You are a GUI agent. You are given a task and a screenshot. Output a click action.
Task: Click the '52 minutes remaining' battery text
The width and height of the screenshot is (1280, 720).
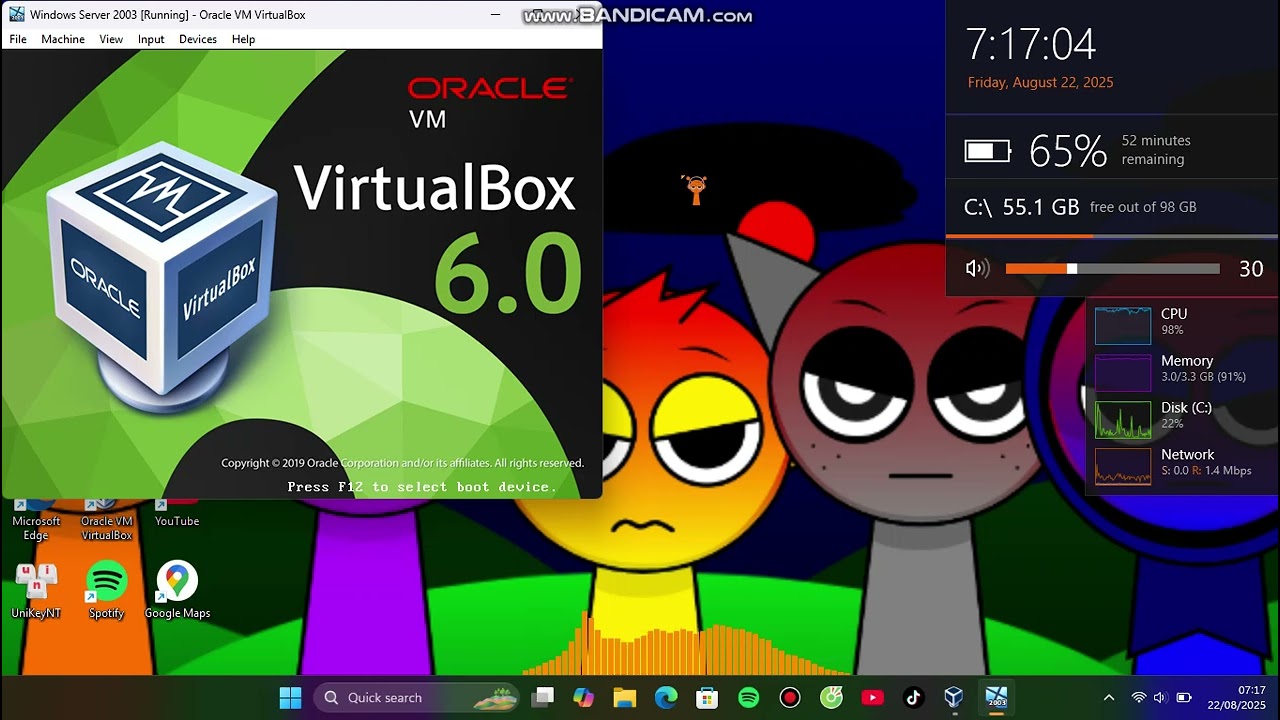click(x=1156, y=150)
